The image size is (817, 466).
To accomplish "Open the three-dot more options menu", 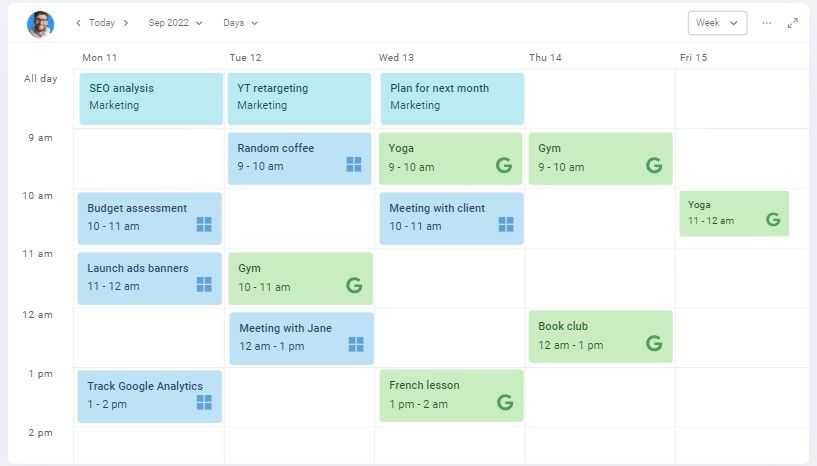I will (766, 23).
